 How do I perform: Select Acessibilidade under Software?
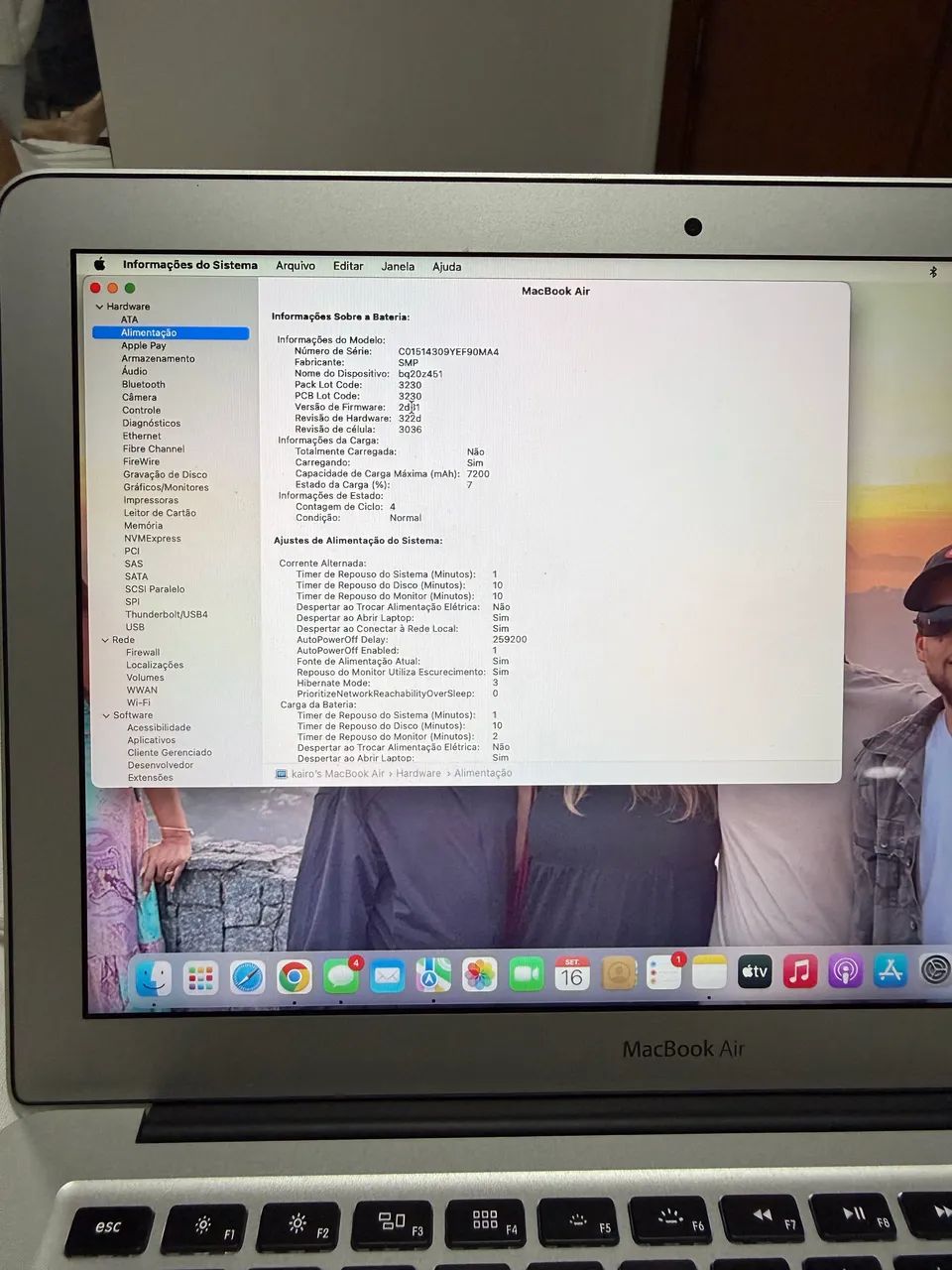(x=159, y=728)
